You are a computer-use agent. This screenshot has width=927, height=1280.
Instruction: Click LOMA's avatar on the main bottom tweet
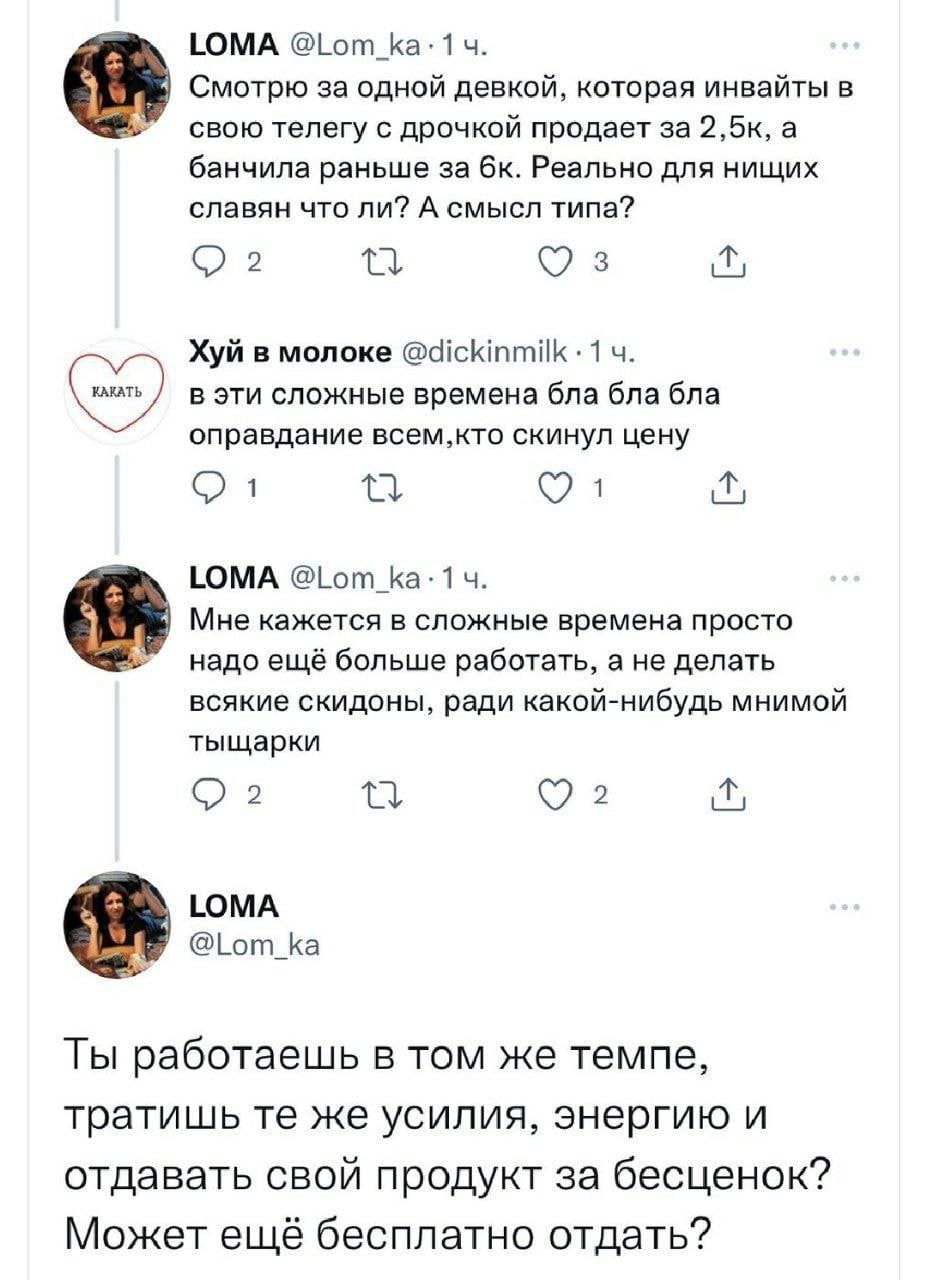tap(117, 923)
